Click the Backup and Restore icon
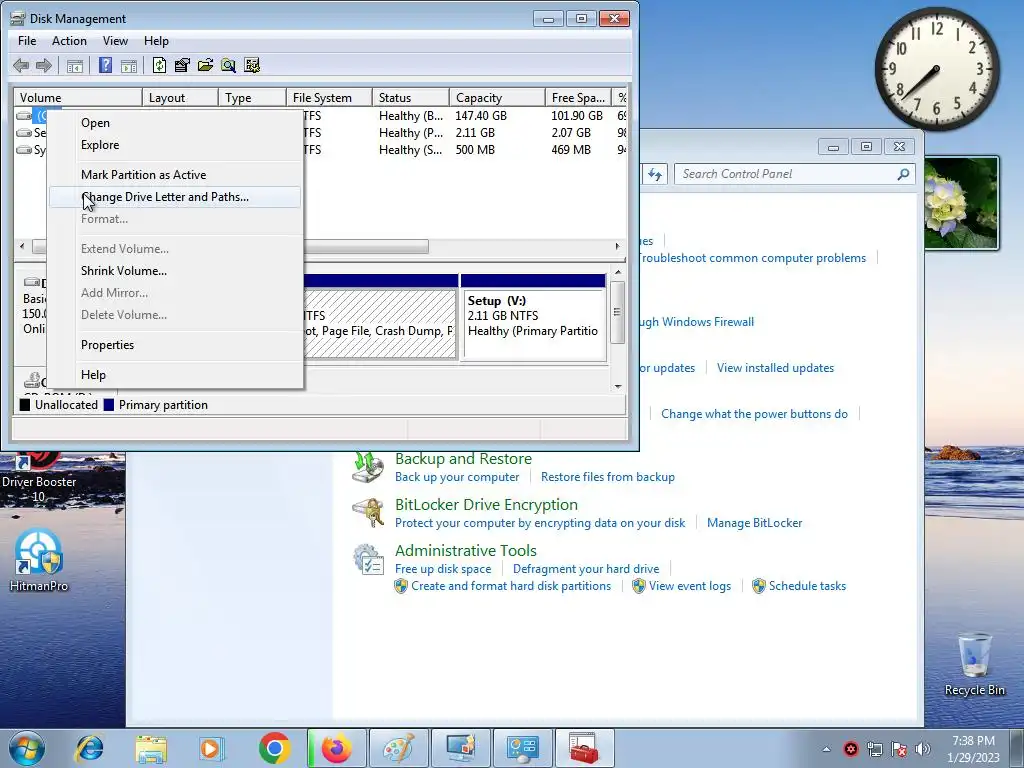The image size is (1024, 768). (x=368, y=467)
